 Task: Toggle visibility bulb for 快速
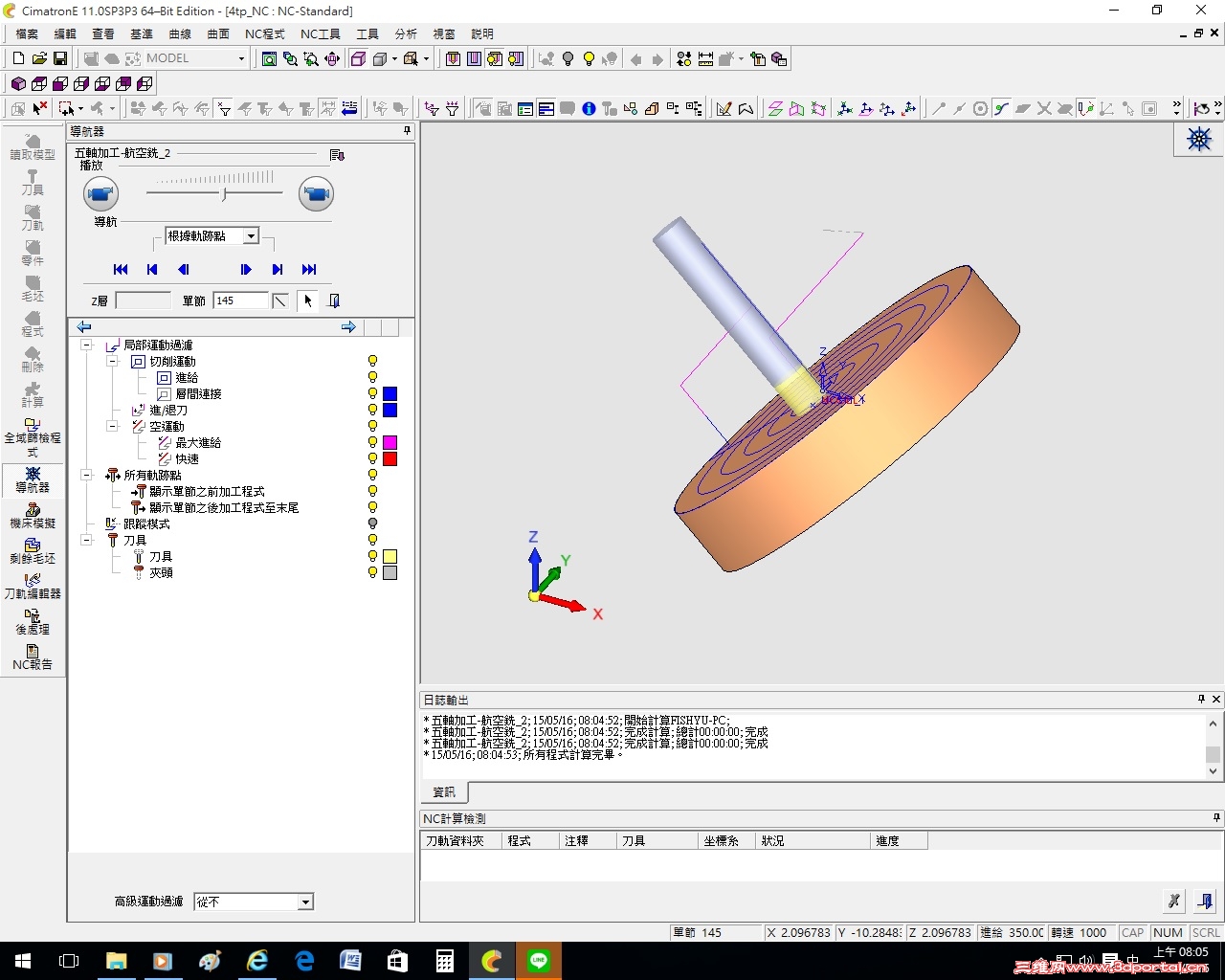[372, 459]
